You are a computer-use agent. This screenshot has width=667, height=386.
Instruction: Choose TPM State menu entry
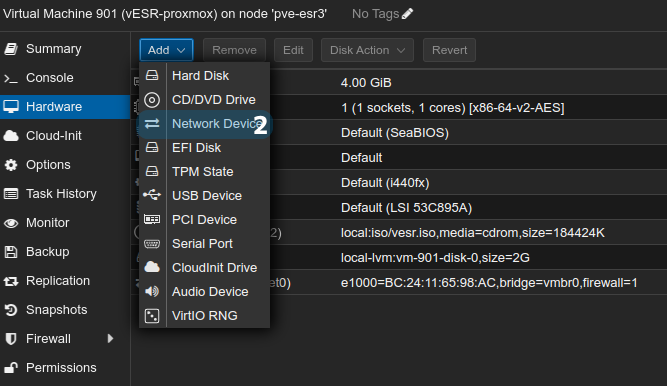205,172
